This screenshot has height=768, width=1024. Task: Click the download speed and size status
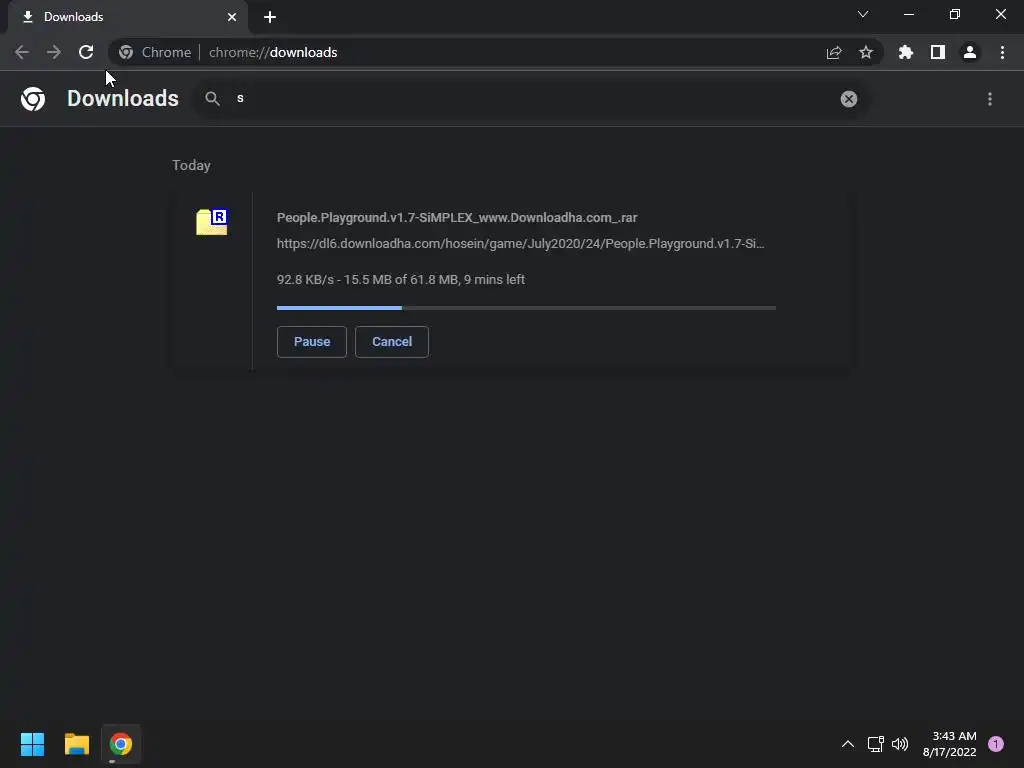tap(400, 280)
